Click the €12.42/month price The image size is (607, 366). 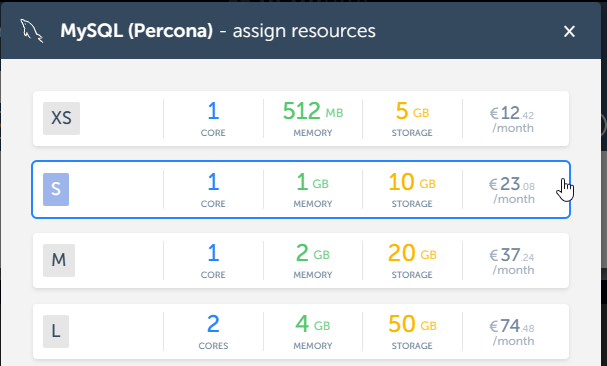click(512, 119)
